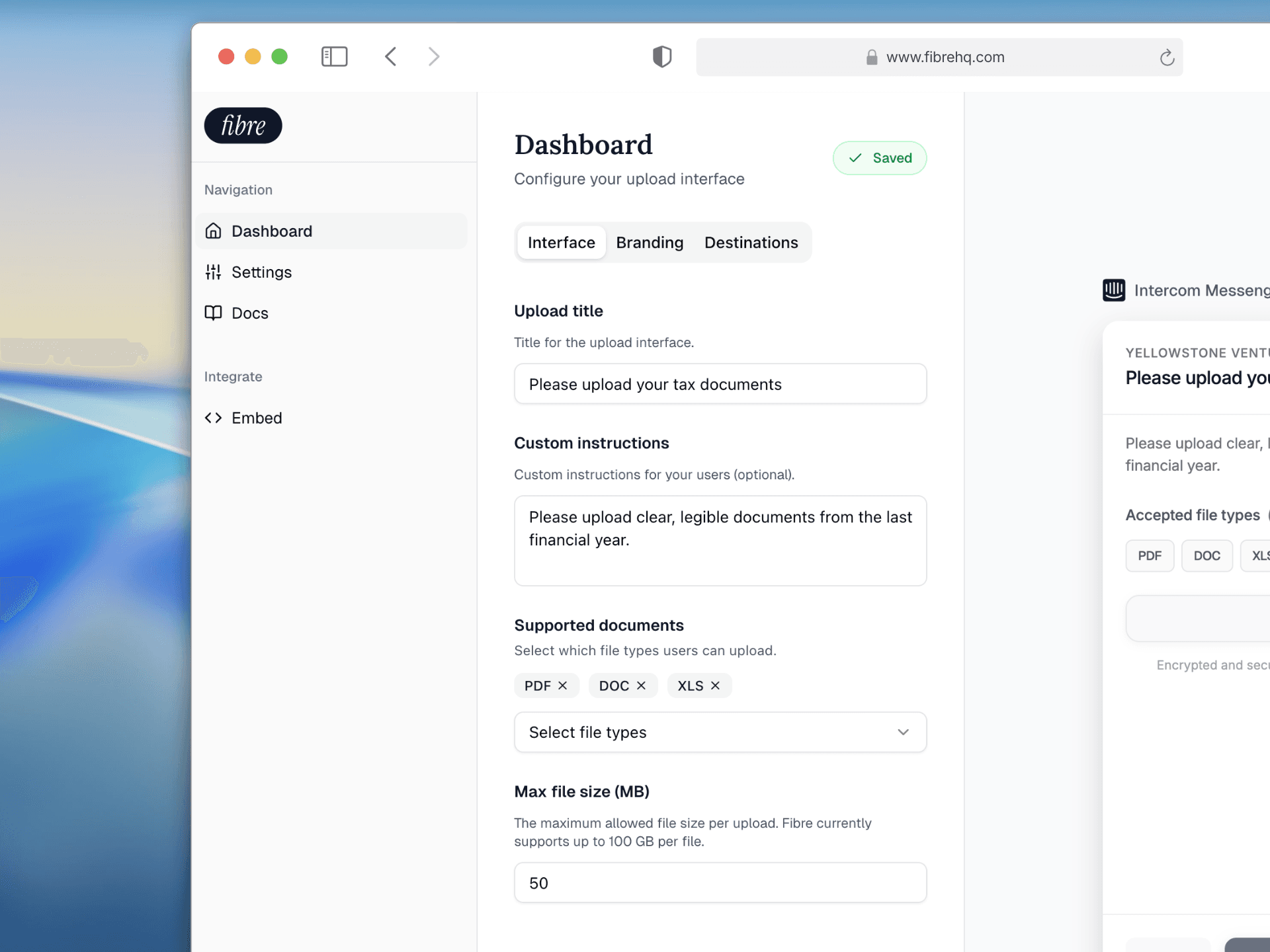Switch to the Branding tab
The height and width of the screenshot is (952, 1270).
650,243
